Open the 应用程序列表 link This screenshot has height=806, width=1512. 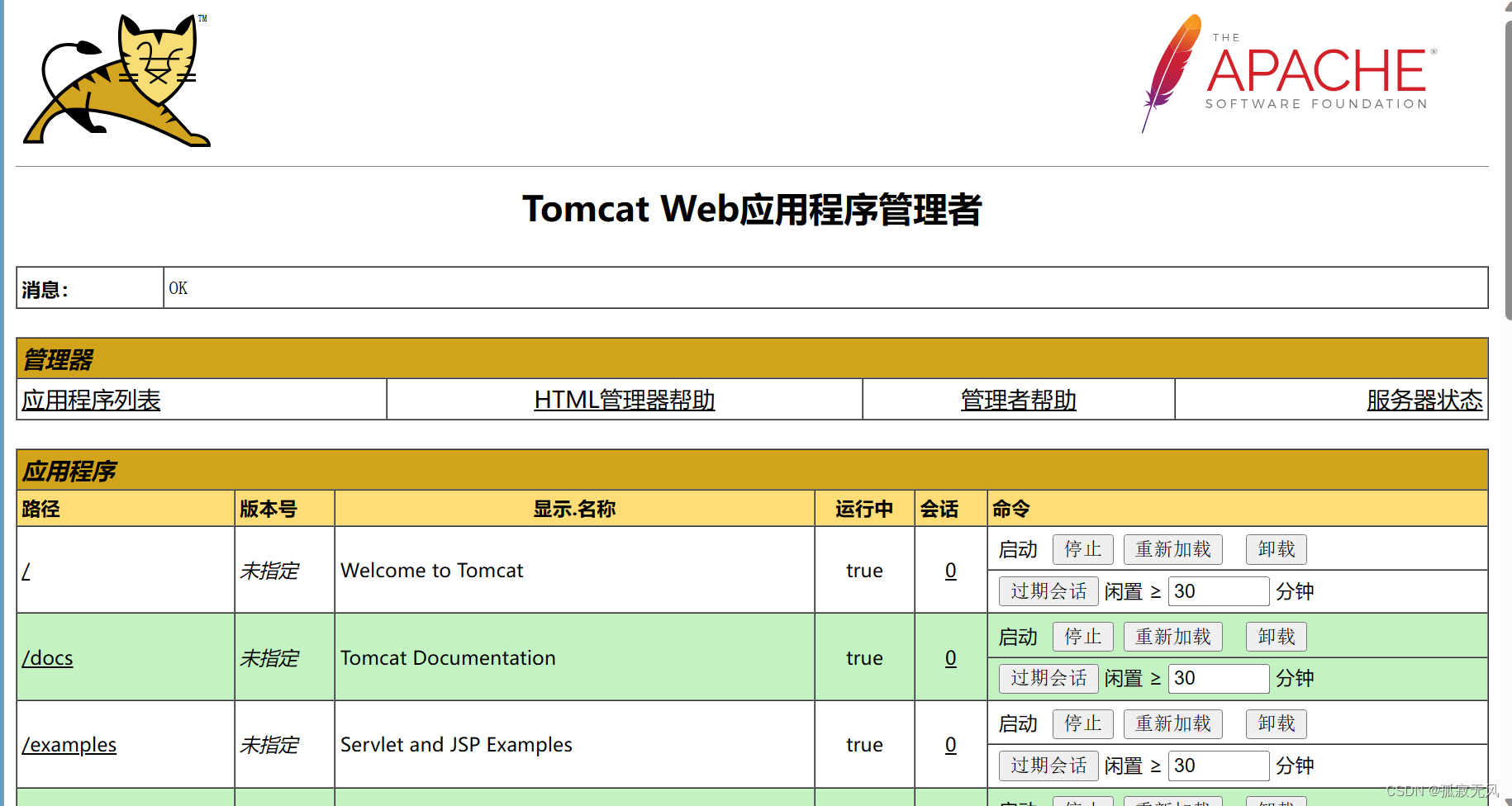(x=91, y=400)
